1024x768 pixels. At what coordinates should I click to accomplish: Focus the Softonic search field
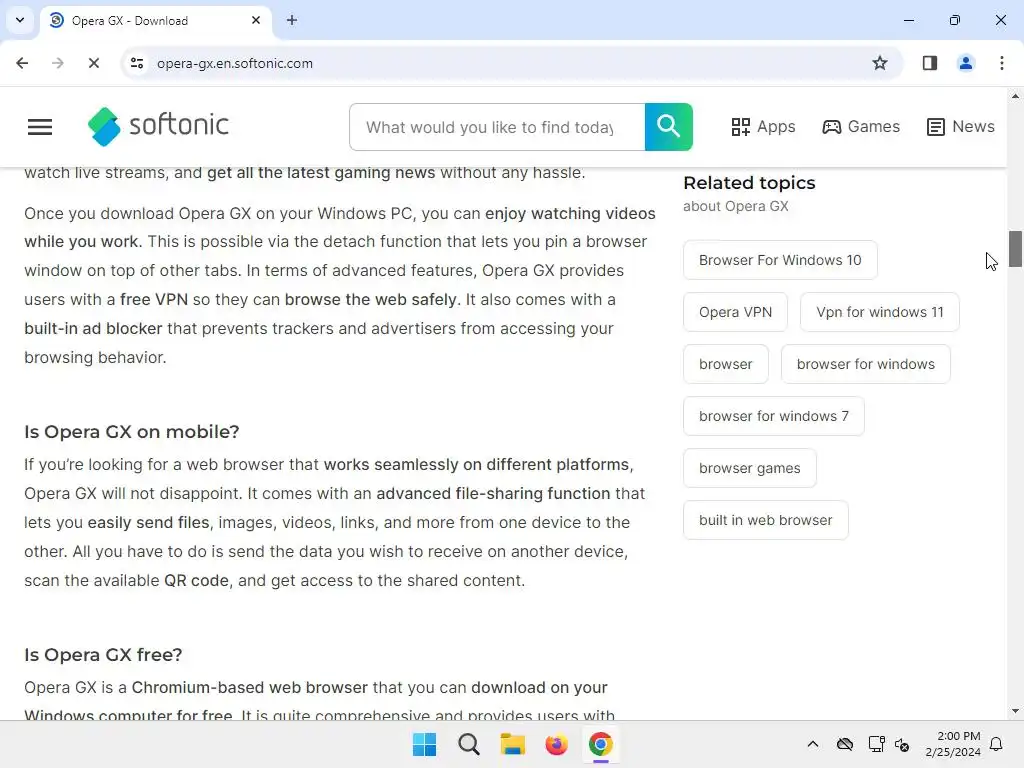497,127
